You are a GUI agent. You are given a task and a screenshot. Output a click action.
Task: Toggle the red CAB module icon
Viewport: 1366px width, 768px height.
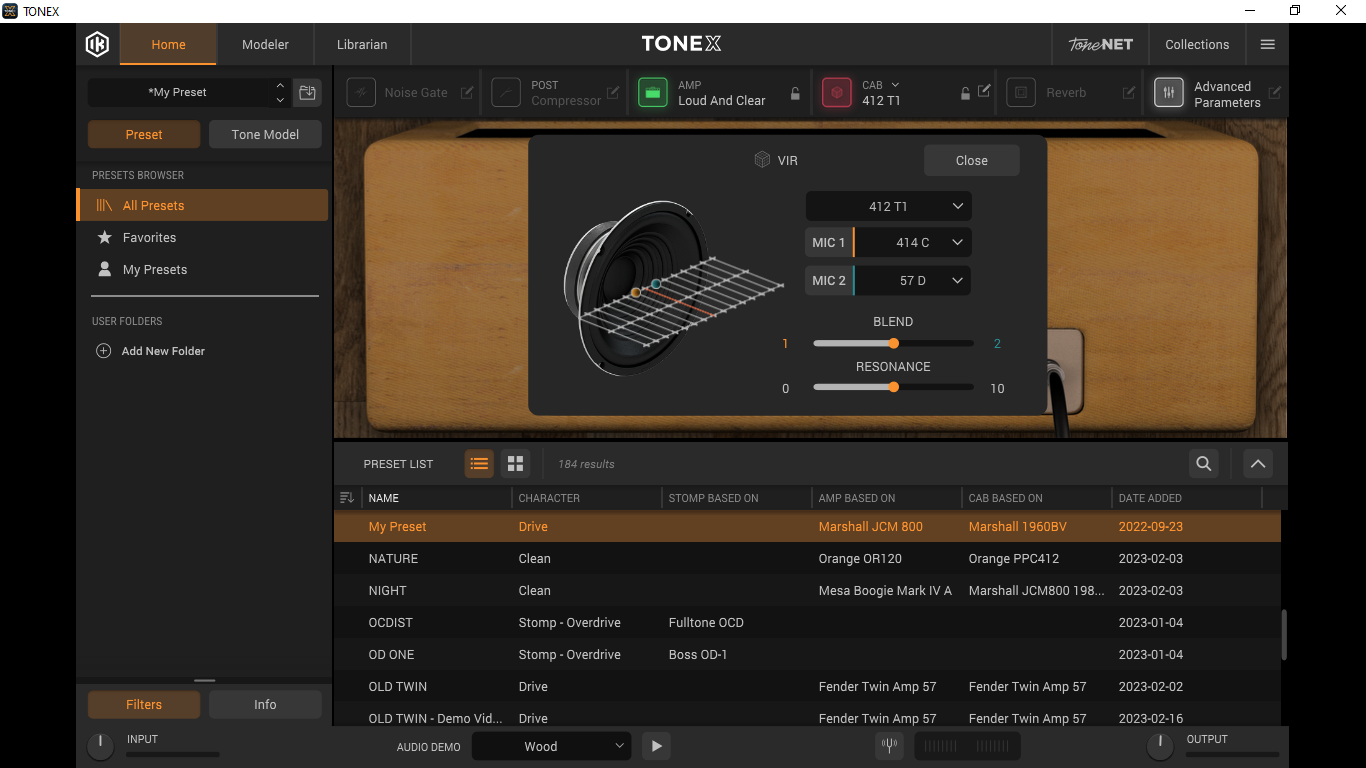[x=836, y=92]
